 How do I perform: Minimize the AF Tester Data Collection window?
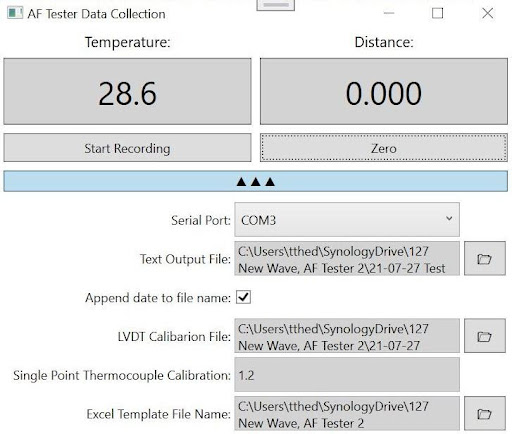389,13
